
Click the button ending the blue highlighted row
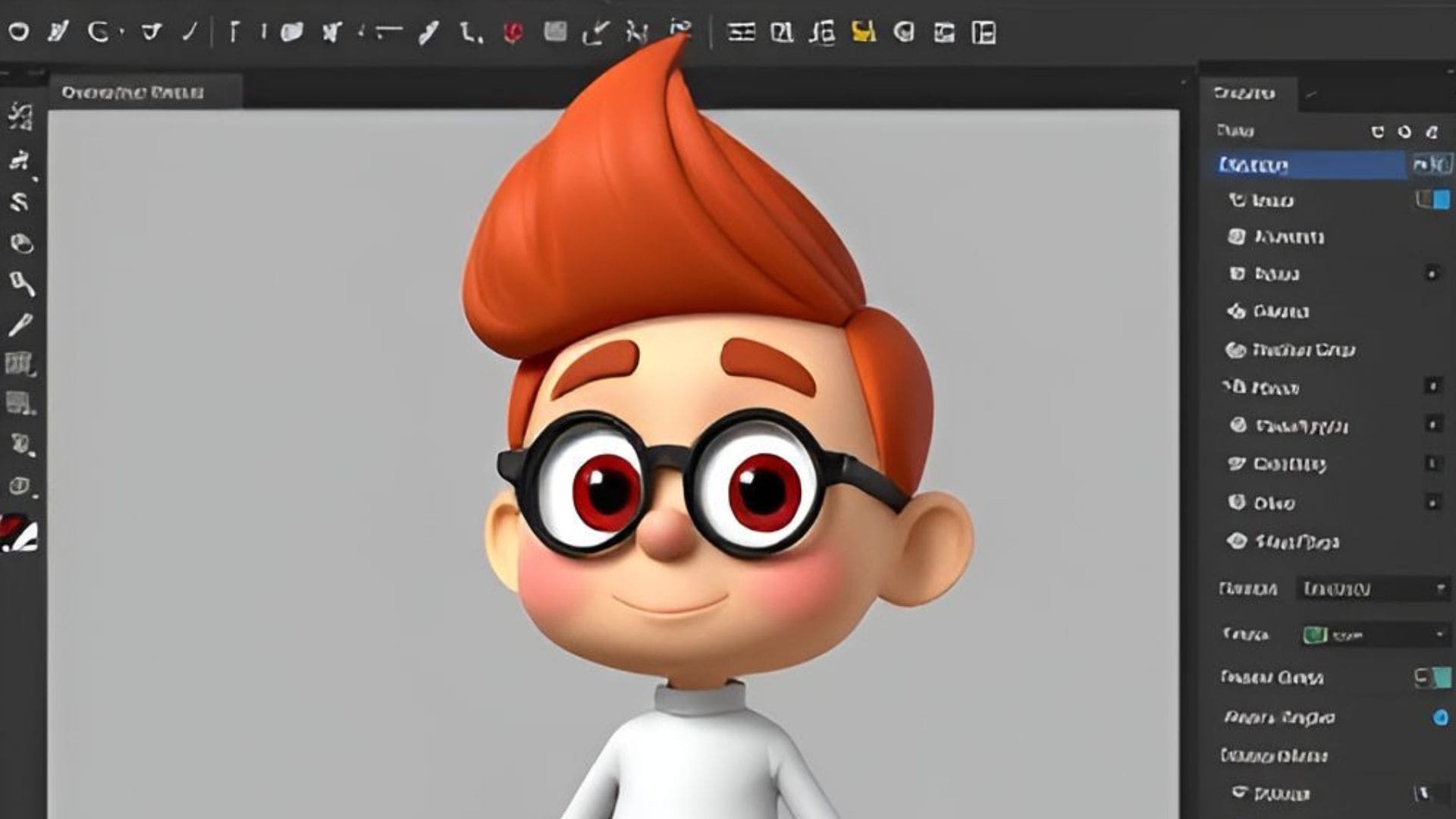coord(1432,165)
